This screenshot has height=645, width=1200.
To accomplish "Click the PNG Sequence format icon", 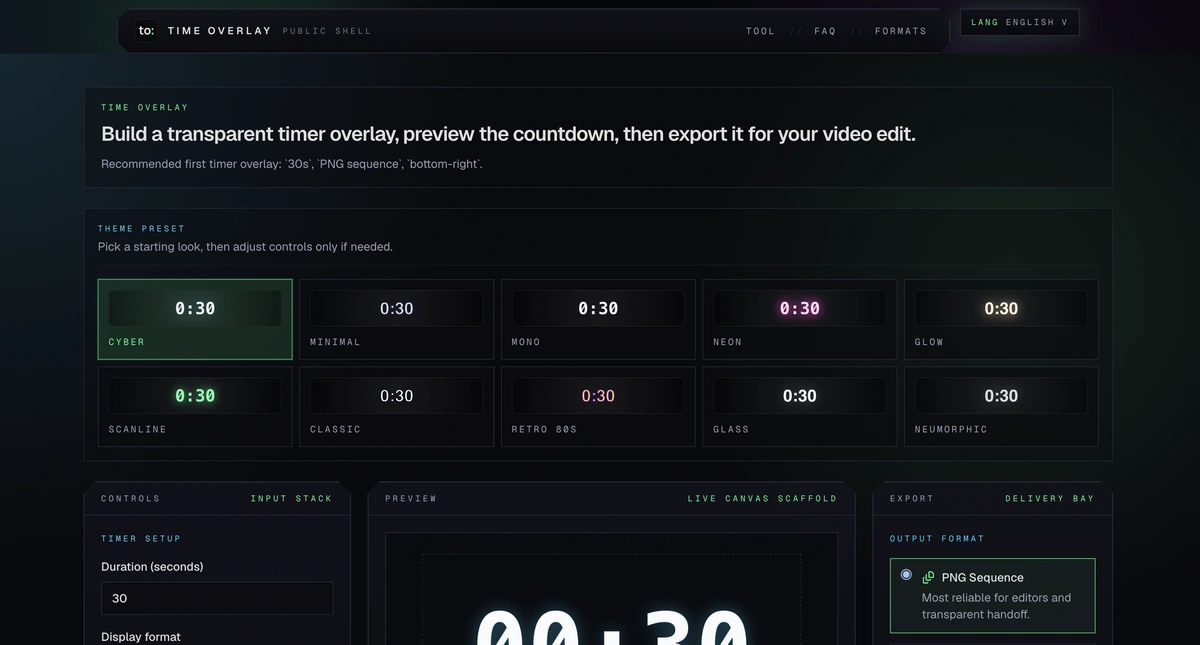I will coord(928,578).
